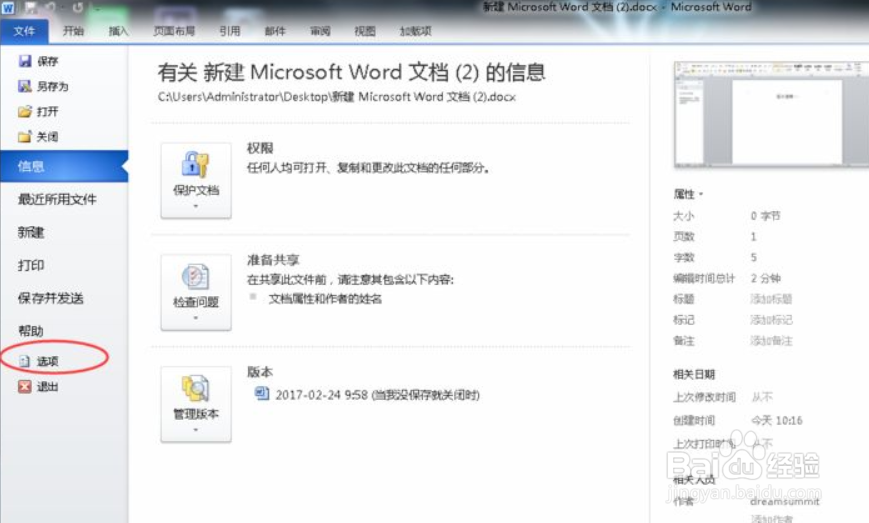Image resolution: width=869 pixels, height=523 pixels.
Task: Click the 0 字节 size value
Action: [x=765, y=216]
